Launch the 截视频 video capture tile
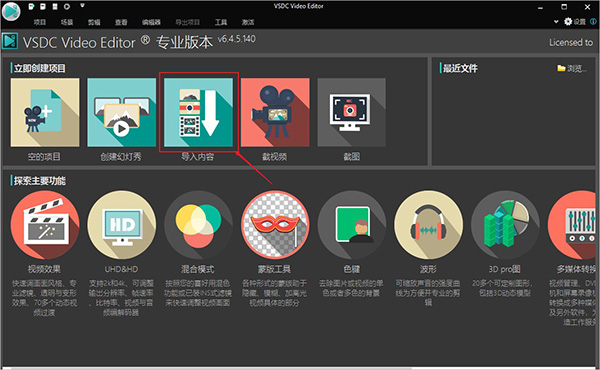The width and height of the screenshot is (600, 370). click(275, 112)
